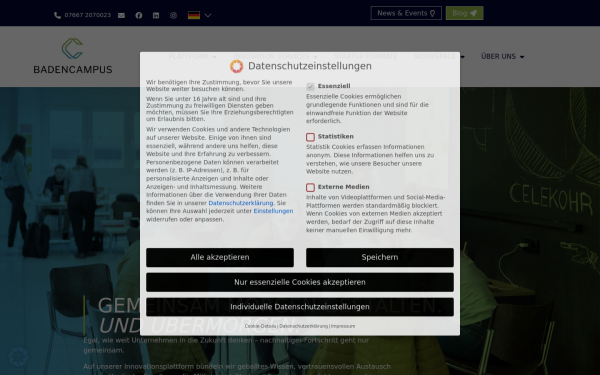Open the email envelope icon in the top bar
This screenshot has width=600, height=375.
pos(121,15)
